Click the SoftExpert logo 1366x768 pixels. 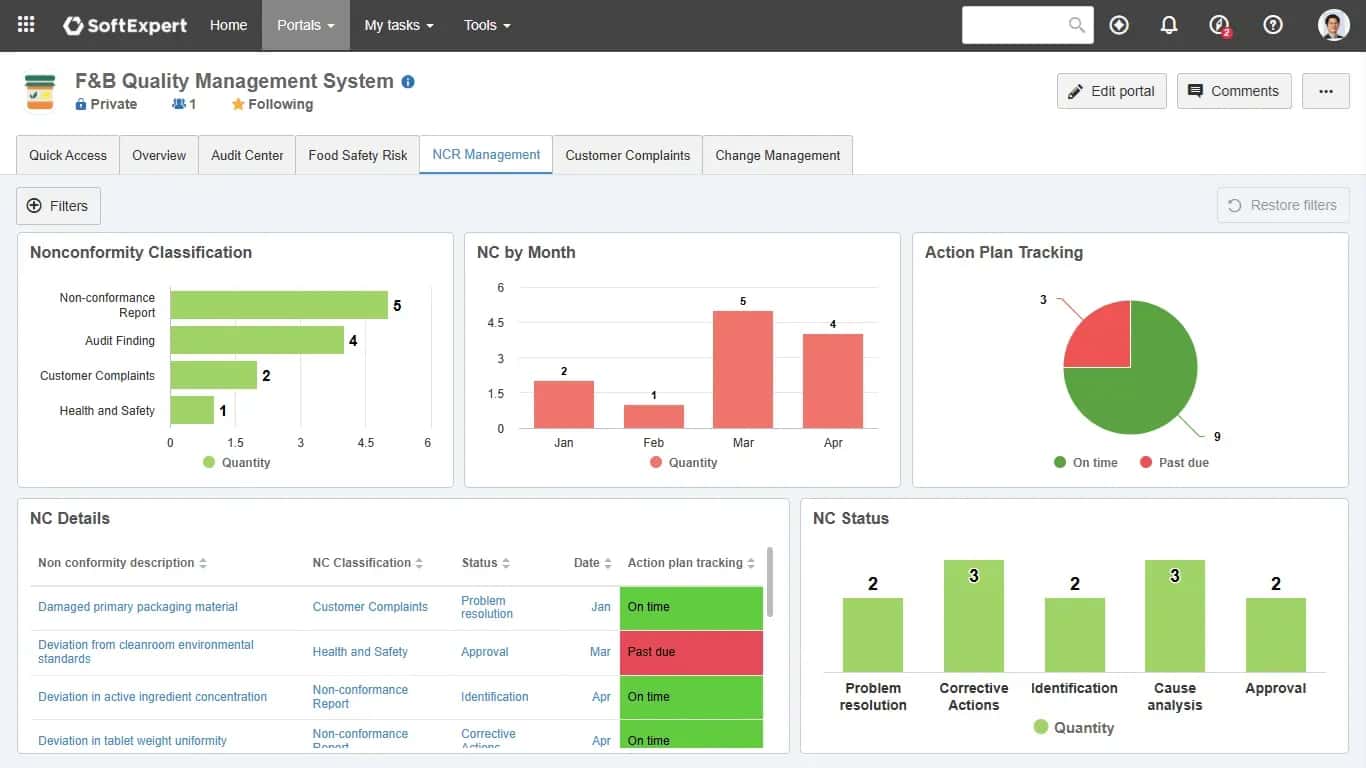coord(125,25)
